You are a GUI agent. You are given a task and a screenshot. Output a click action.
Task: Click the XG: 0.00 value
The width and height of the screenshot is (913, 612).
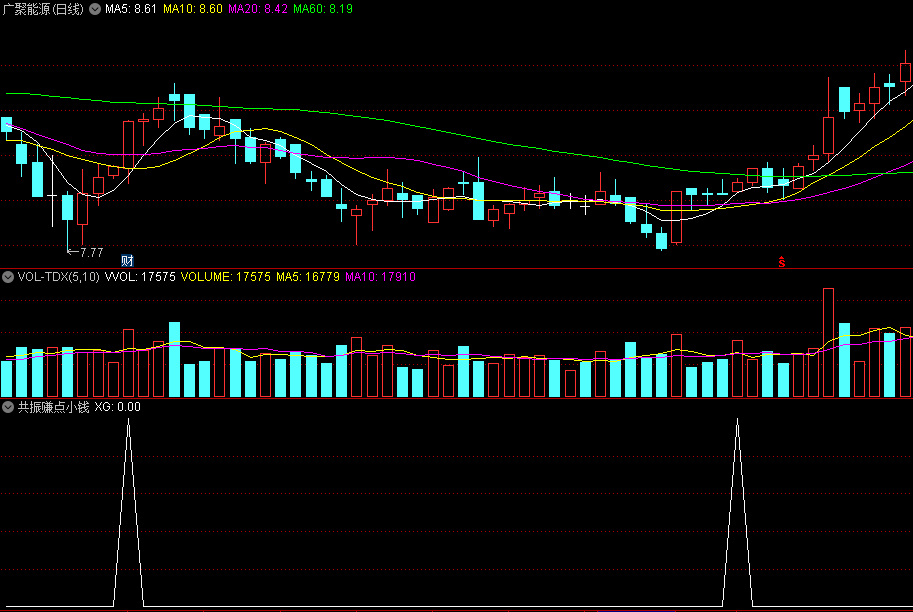118,407
